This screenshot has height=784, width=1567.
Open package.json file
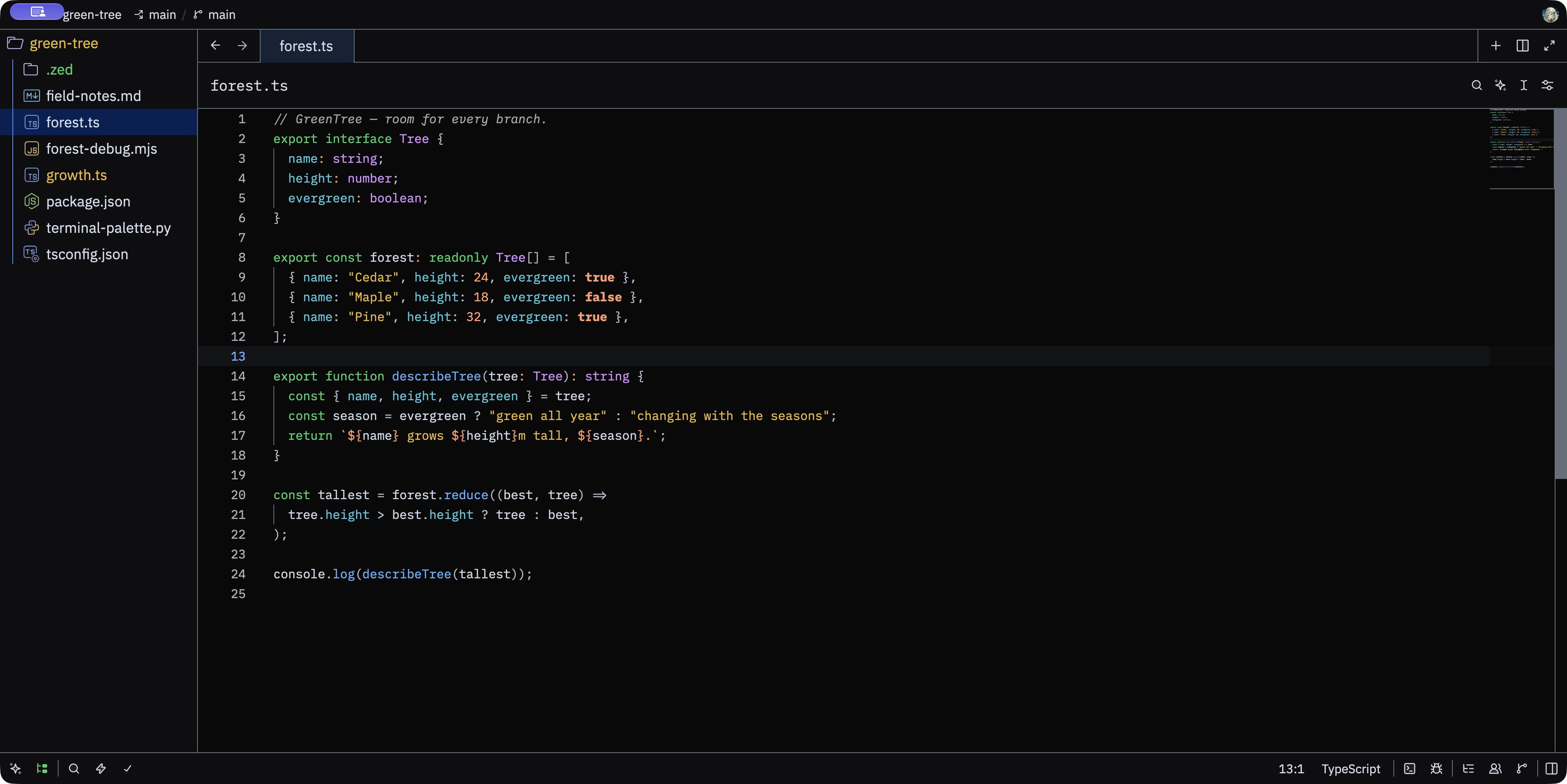pos(99,201)
